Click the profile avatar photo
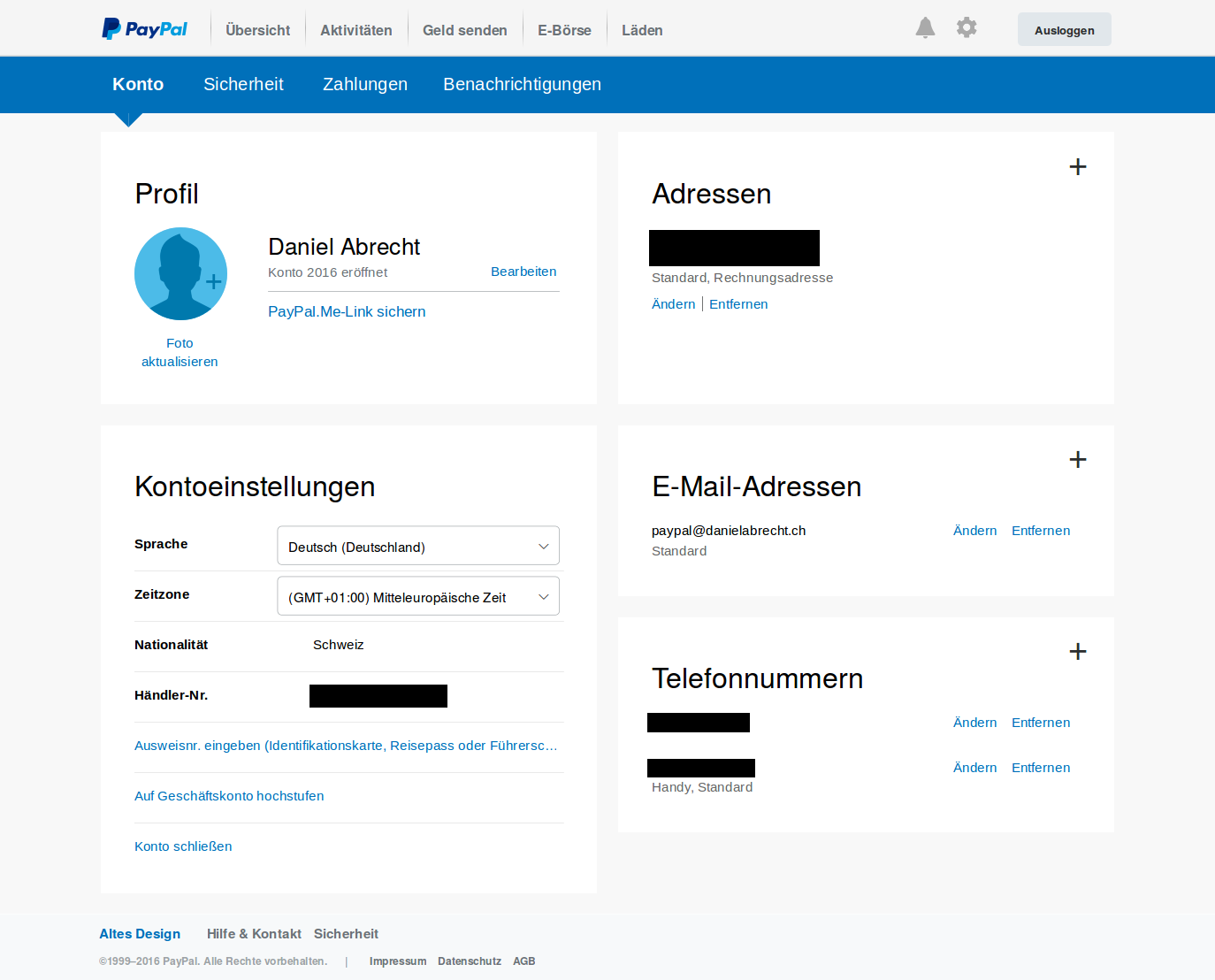Image resolution: width=1215 pixels, height=980 pixels. tap(180, 273)
